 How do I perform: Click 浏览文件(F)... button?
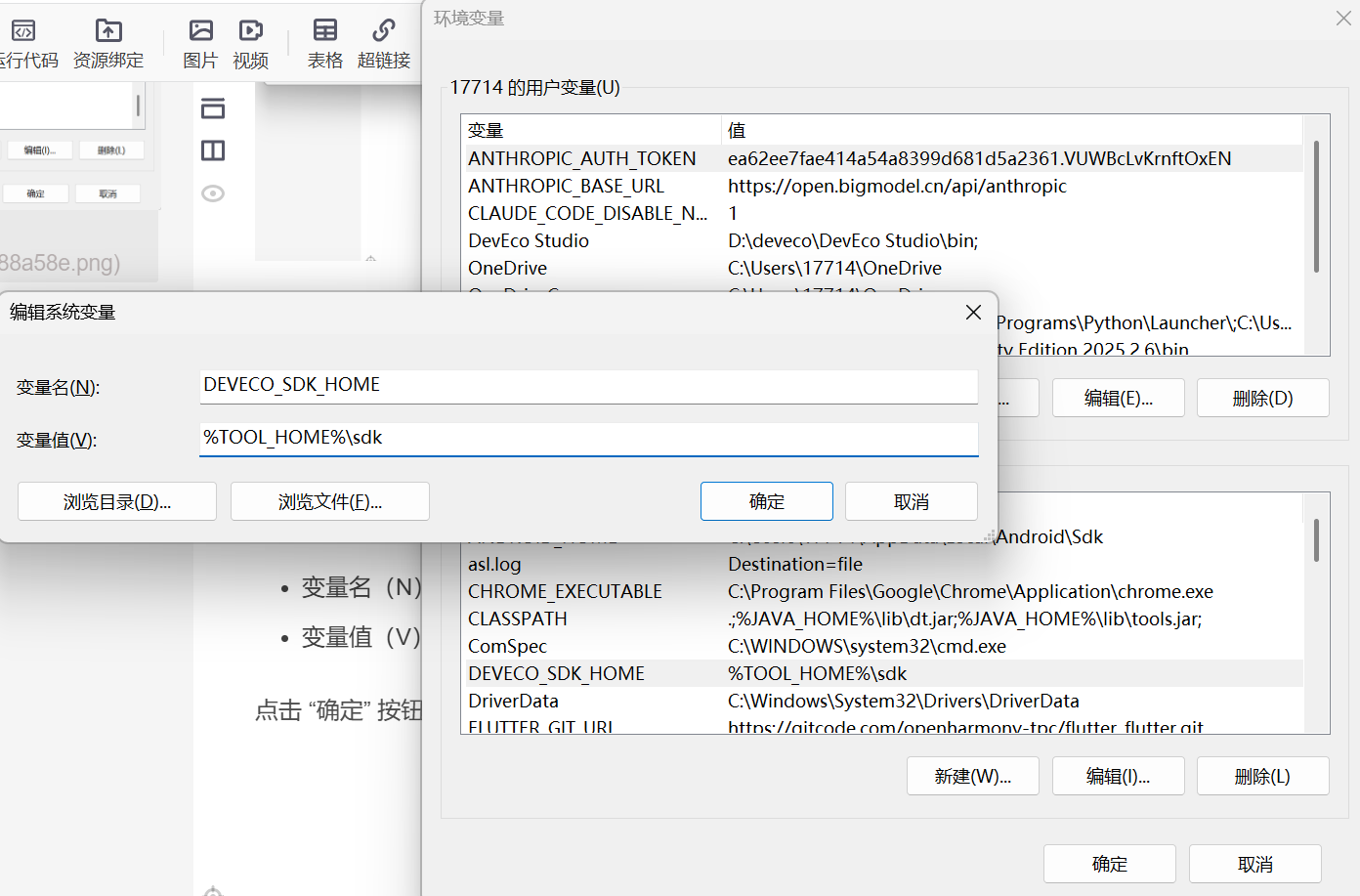(330, 501)
